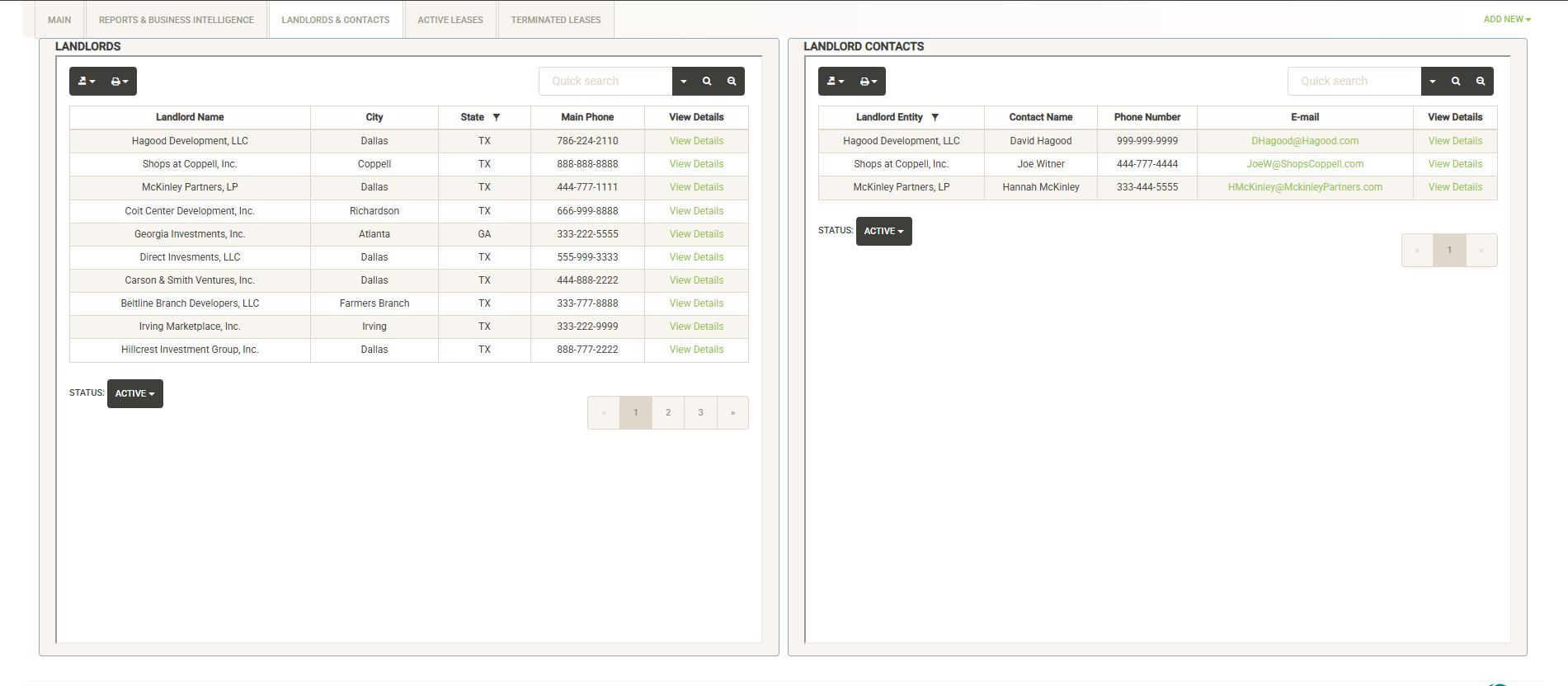Click Landlord Contacts quick search field
1568x686 pixels.
click(1354, 82)
